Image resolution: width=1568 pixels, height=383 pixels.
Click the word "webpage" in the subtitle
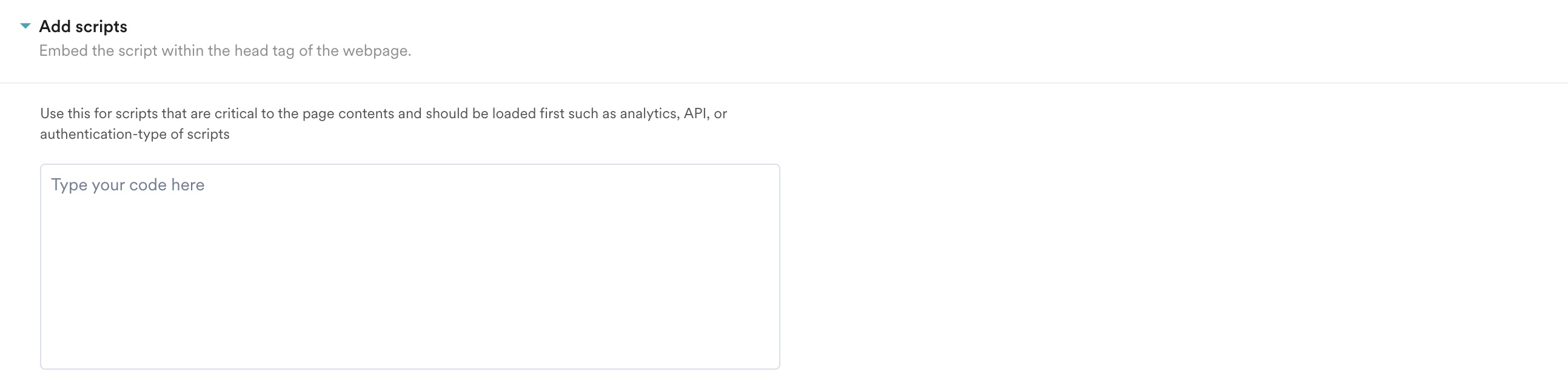click(375, 51)
